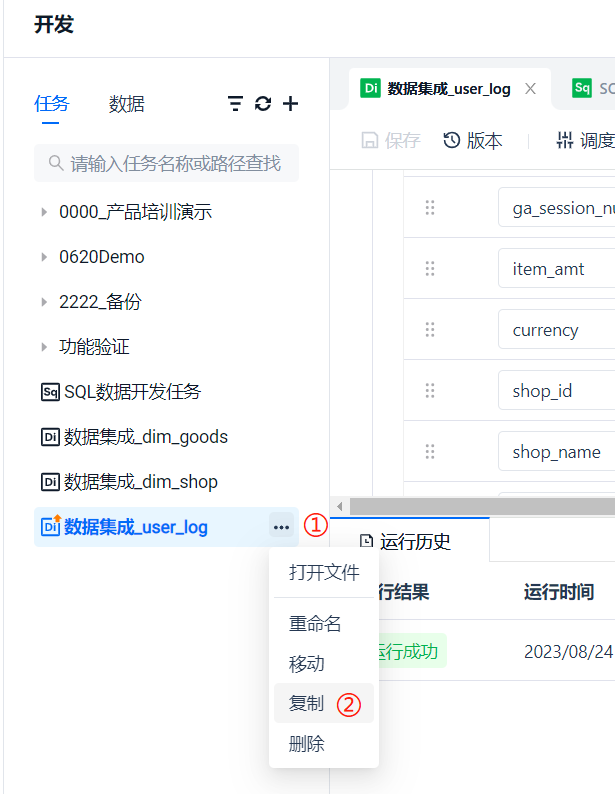Click the plus icon to add task
This screenshot has height=794, width=615.
(291, 104)
